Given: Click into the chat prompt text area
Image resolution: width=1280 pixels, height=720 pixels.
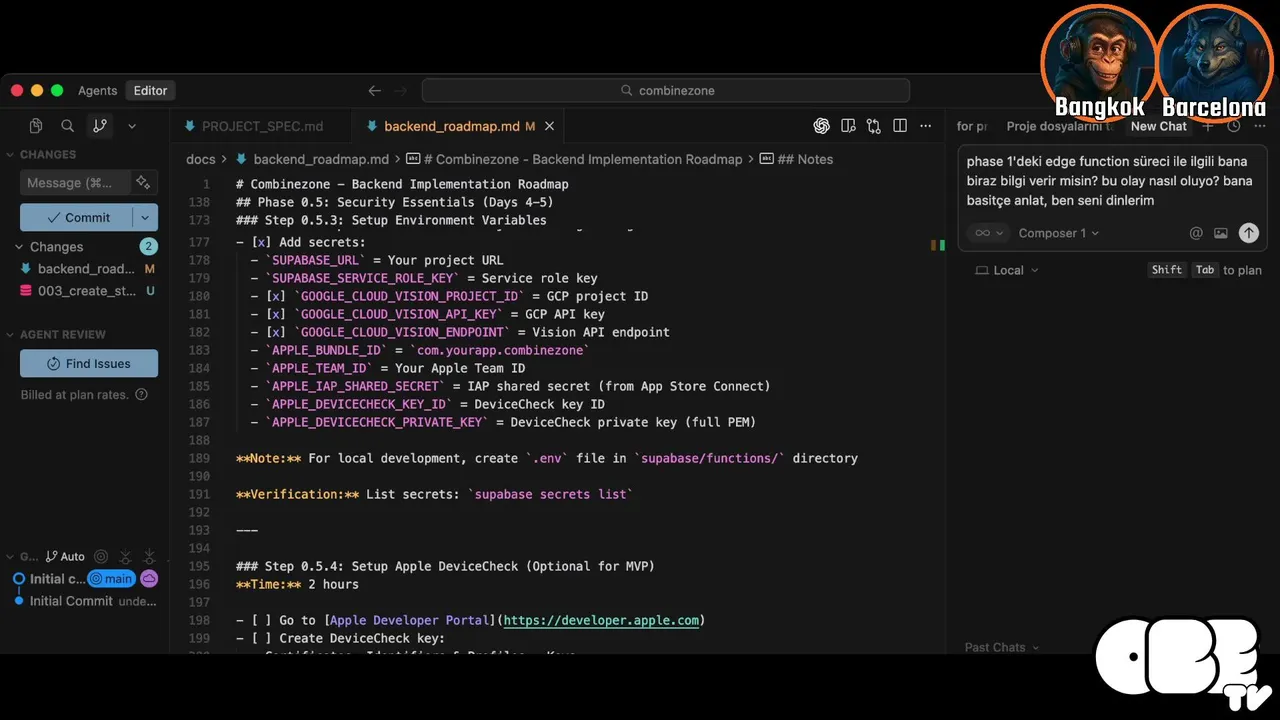Looking at the screenshot, I should [1112, 181].
